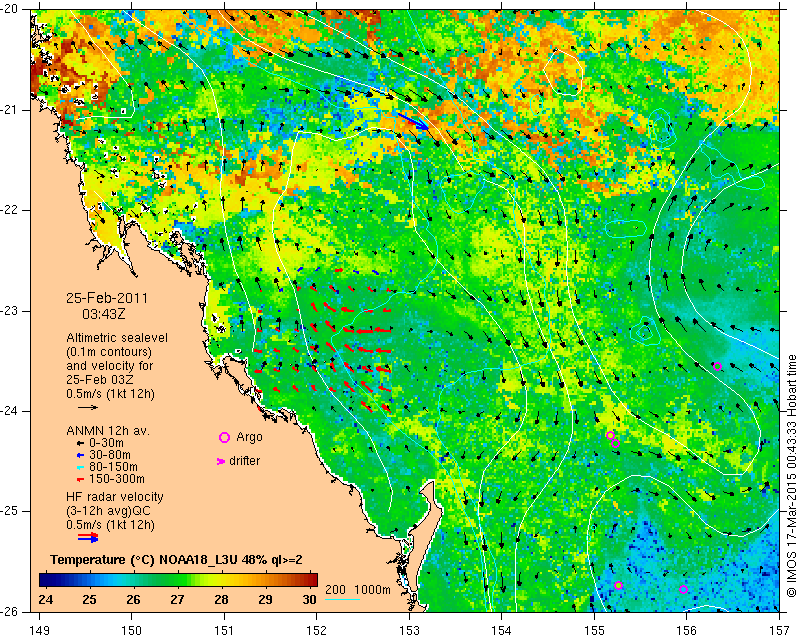Click the longitude axis label 156
The width and height of the screenshot is (800, 640).
pos(686,631)
